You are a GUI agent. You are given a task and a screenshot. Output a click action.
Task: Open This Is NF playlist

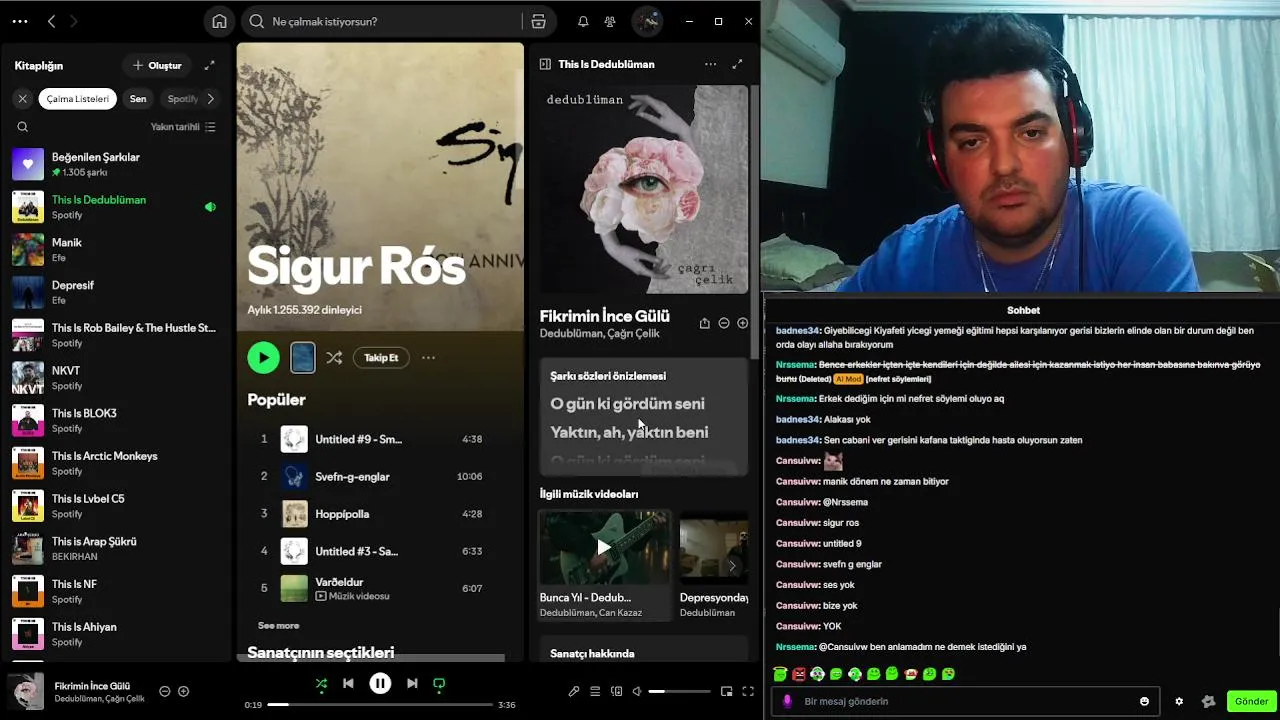[117, 591]
